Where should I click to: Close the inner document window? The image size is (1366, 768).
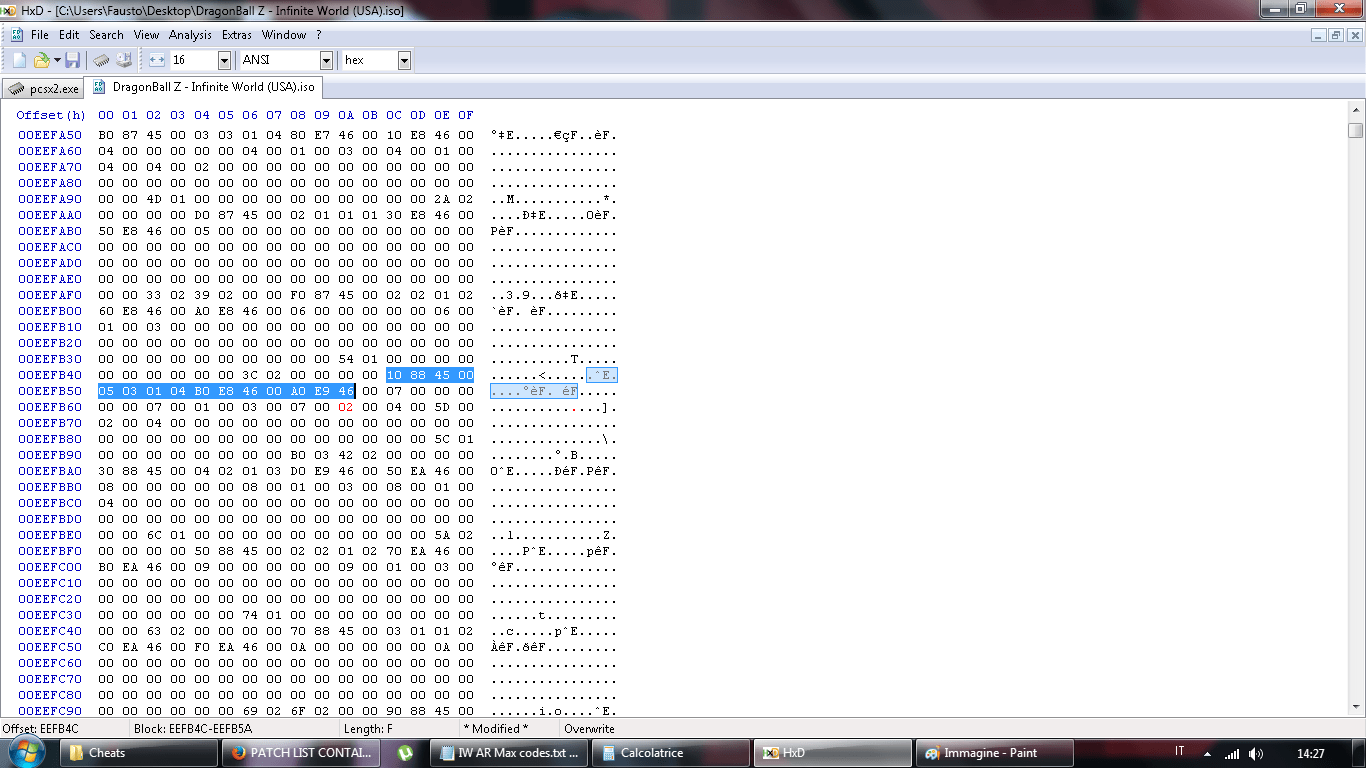point(1353,34)
